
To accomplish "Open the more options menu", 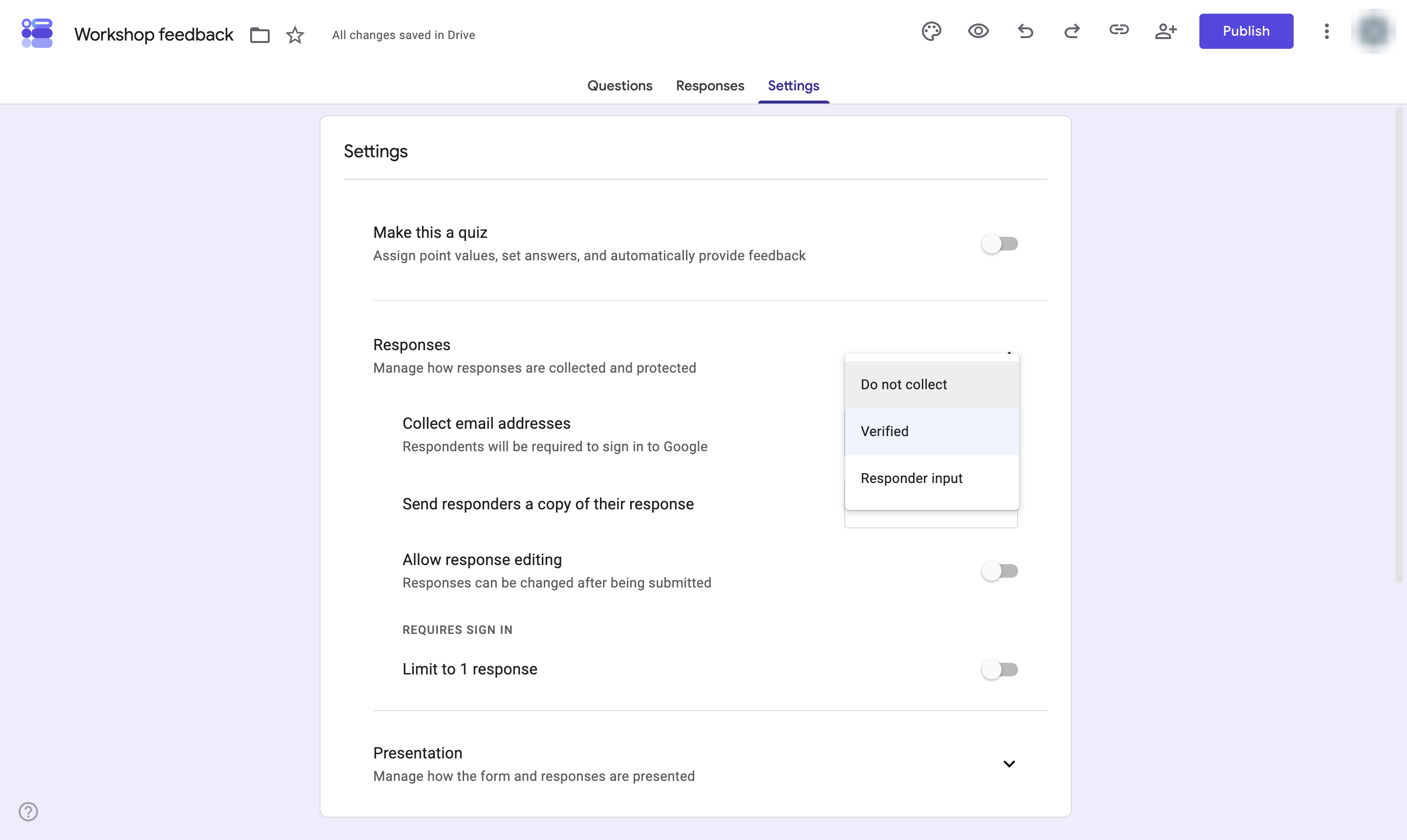I will (x=1326, y=31).
